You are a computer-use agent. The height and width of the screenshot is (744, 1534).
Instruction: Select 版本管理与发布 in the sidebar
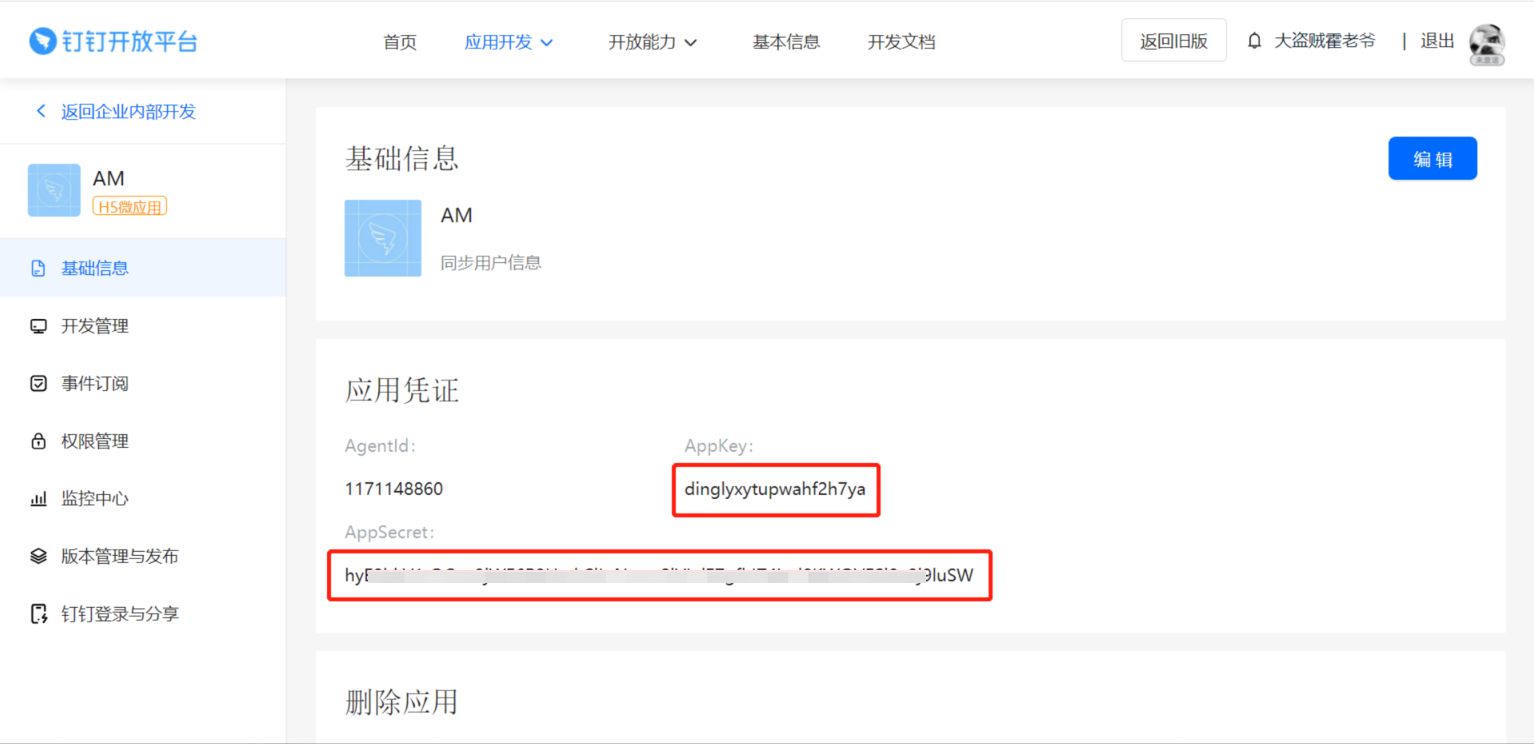[118, 556]
